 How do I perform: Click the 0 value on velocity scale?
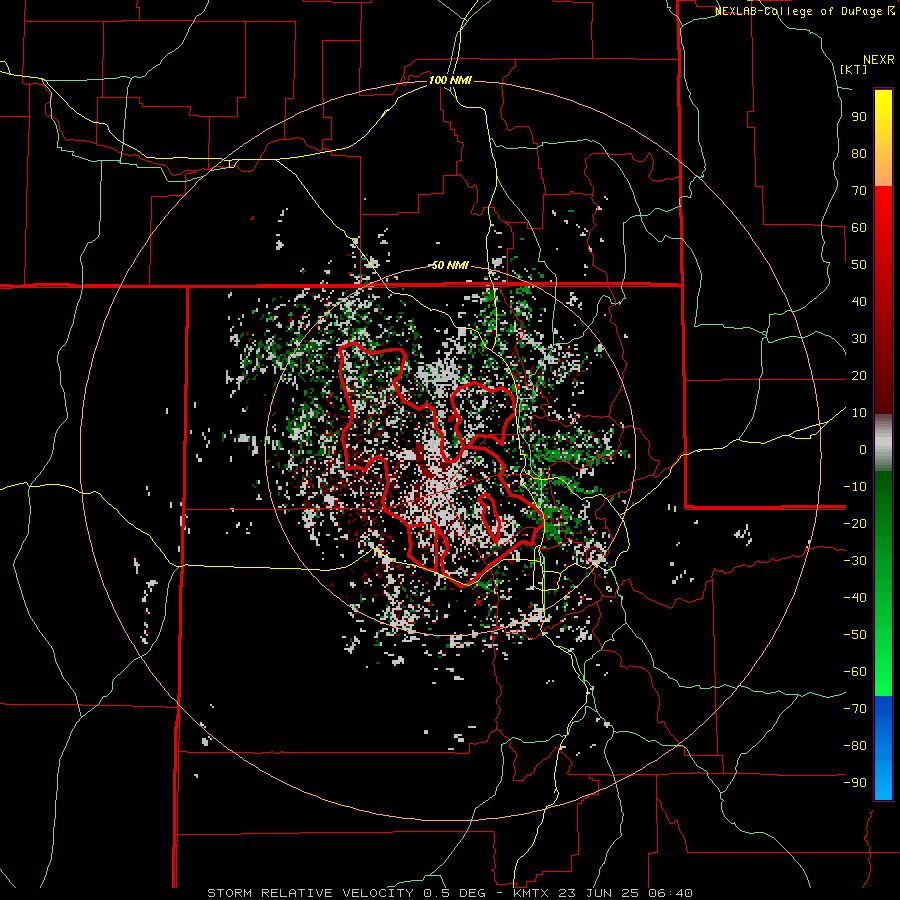pyautogui.click(x=863, y=450)
